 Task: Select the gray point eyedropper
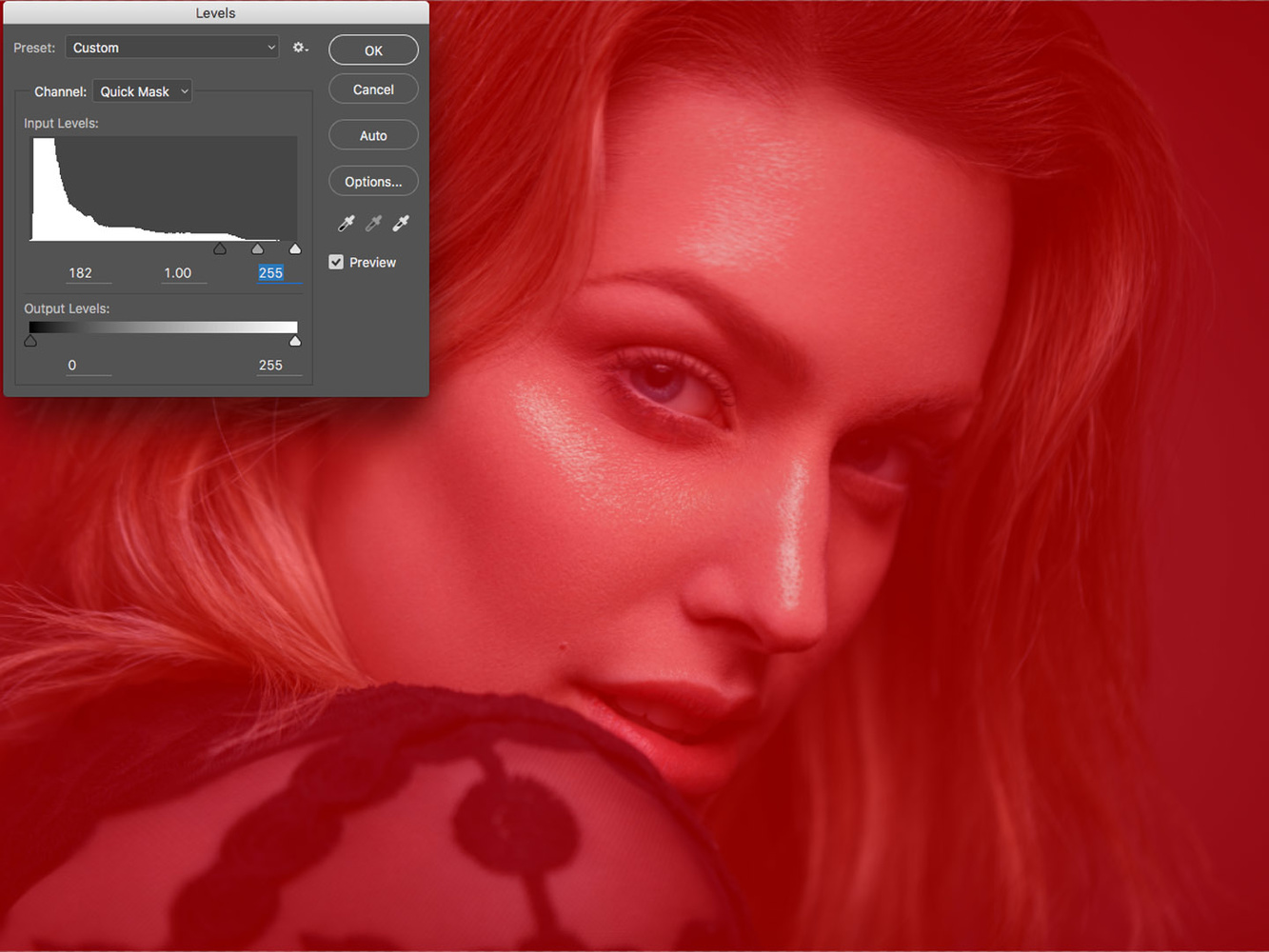point(374,223)
